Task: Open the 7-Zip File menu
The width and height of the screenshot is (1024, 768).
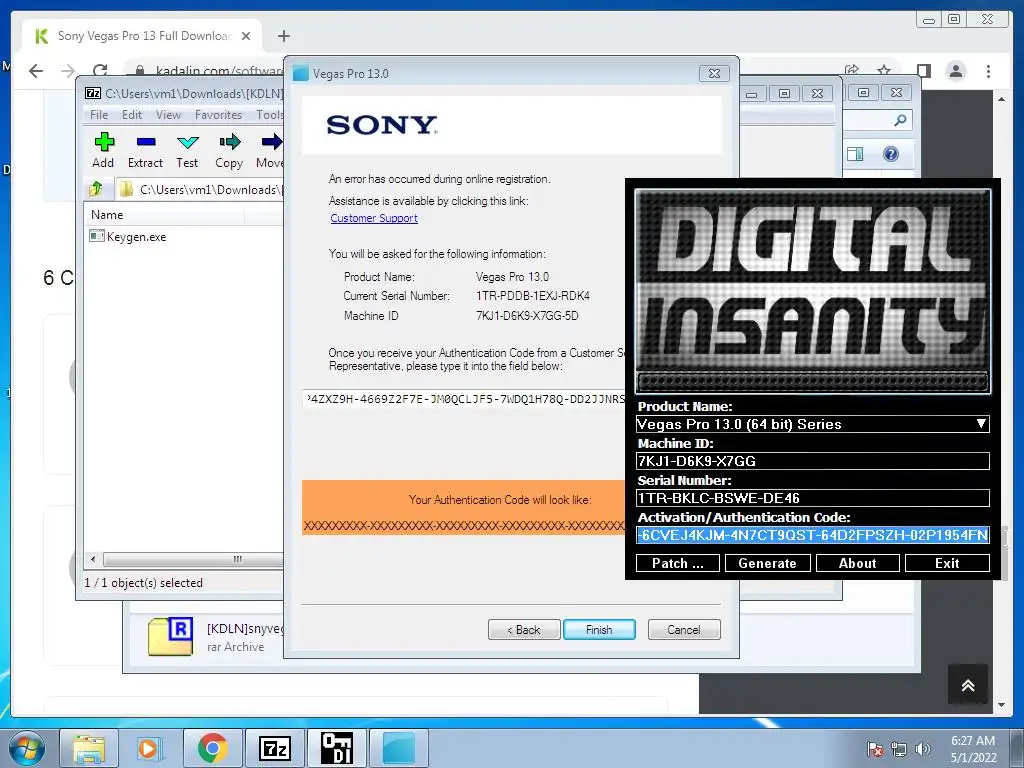Action: pyautogui.click(x=99, y=115)
